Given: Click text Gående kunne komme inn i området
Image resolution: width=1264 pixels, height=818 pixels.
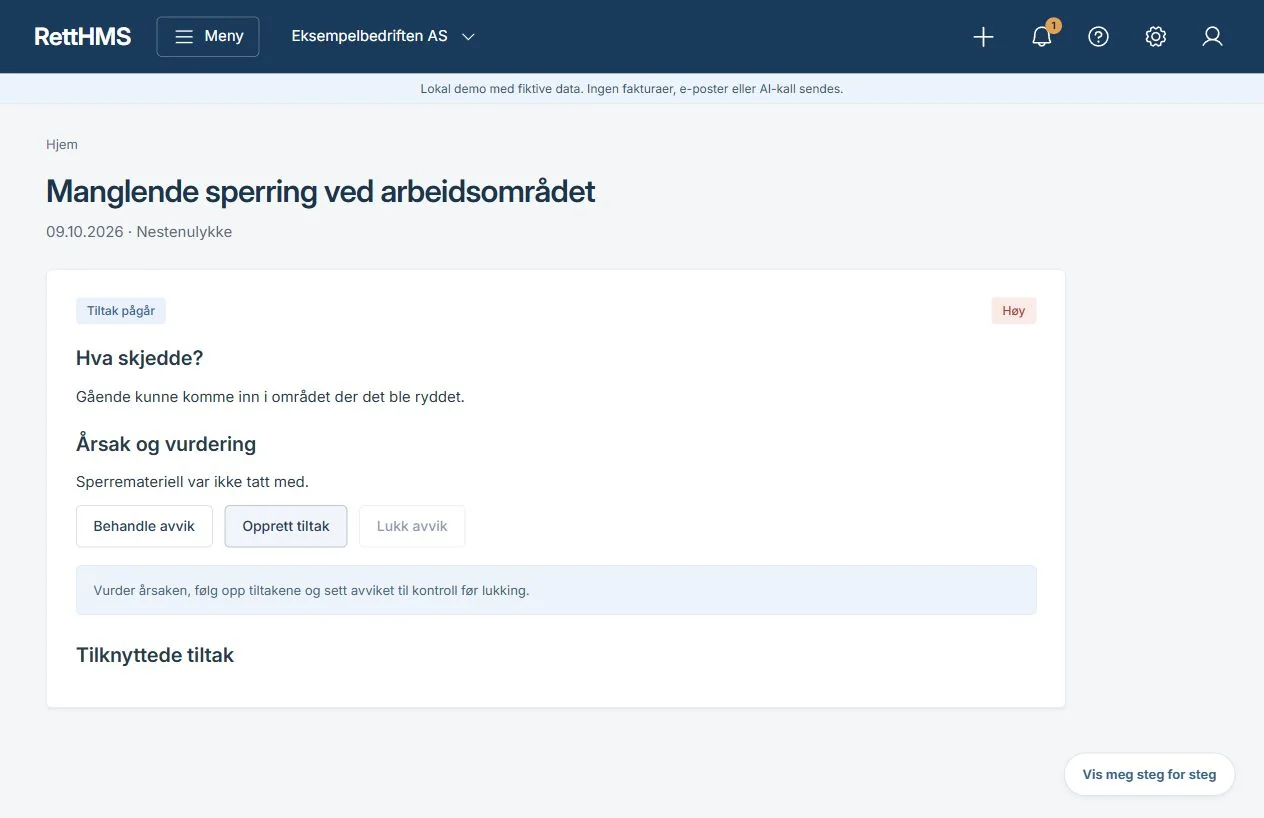Looking at the screenshot, I should tap(270, 396).
